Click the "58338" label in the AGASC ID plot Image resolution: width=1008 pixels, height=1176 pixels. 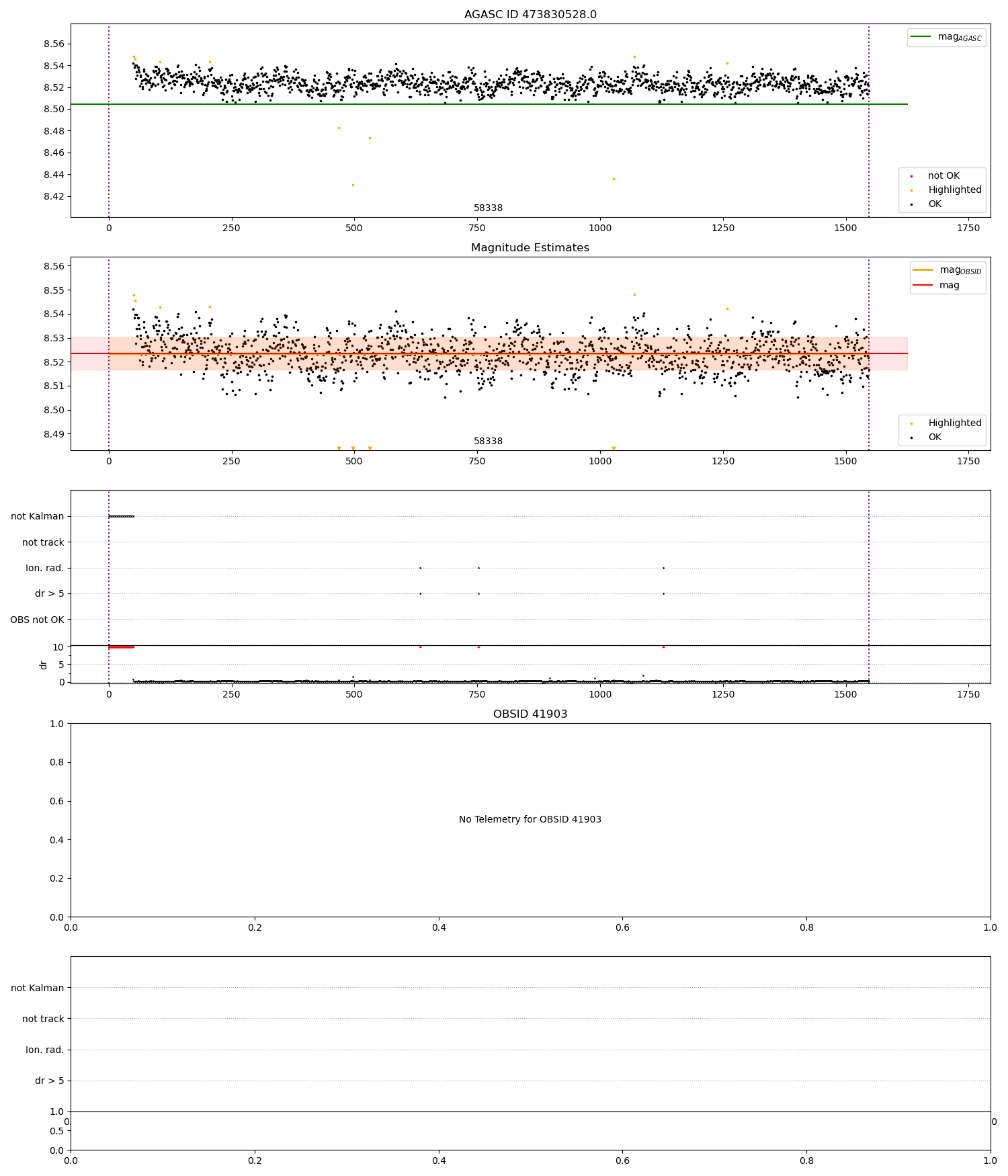pyautogui.click(x=488, y=208)
